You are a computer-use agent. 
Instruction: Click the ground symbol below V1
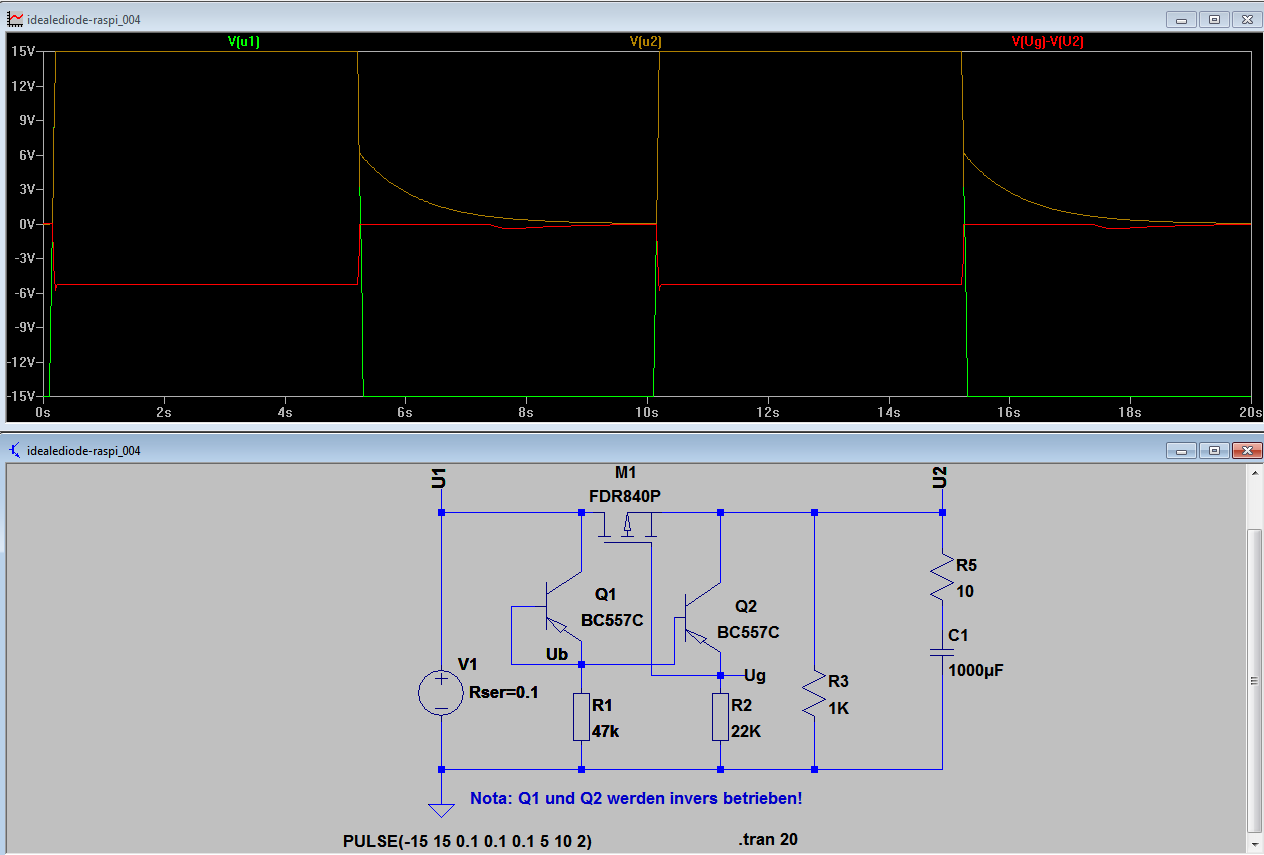(x=441, y=810)
